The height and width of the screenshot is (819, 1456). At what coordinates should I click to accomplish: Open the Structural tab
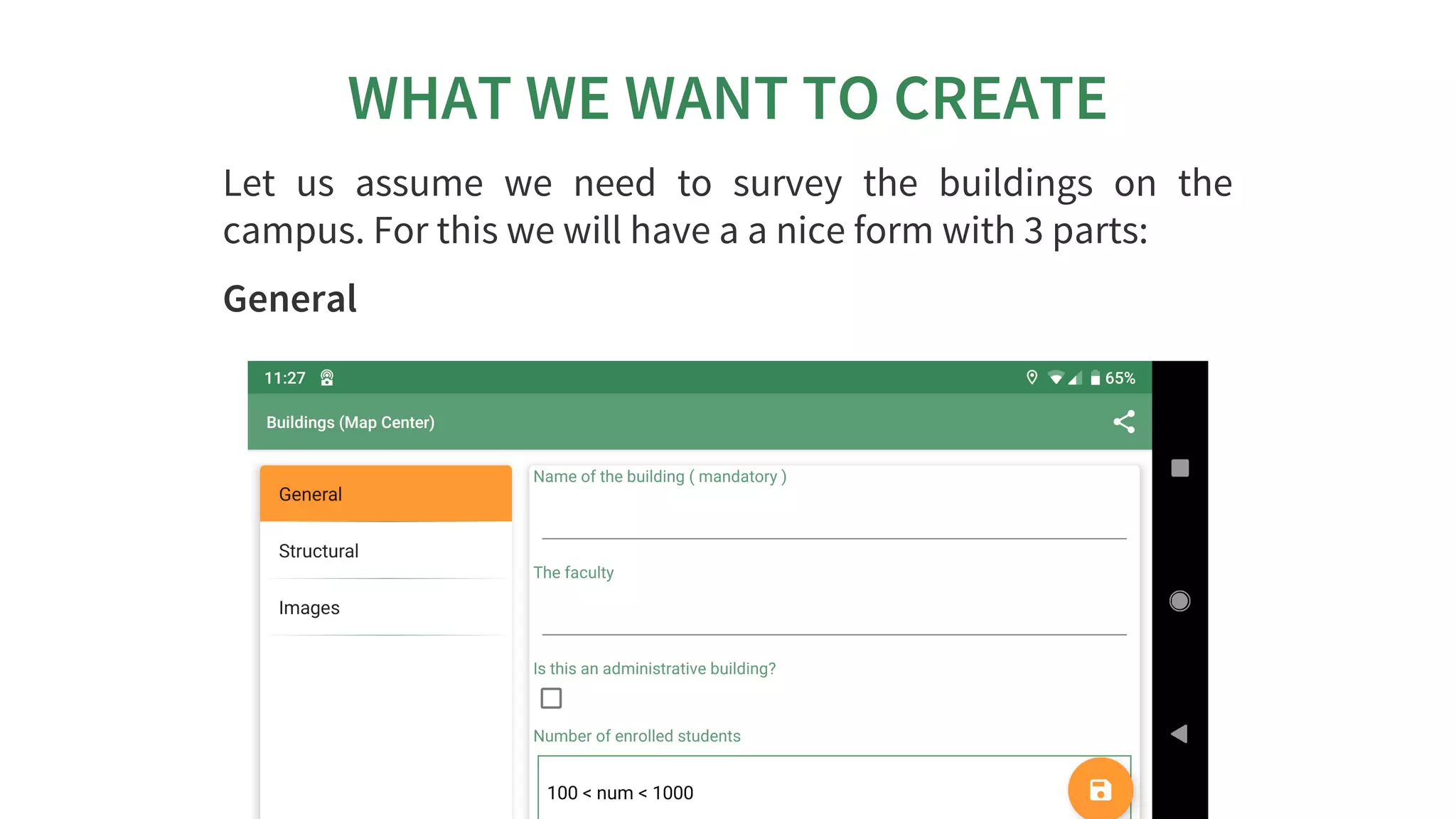pyautogui.click(x=386, y=551)
